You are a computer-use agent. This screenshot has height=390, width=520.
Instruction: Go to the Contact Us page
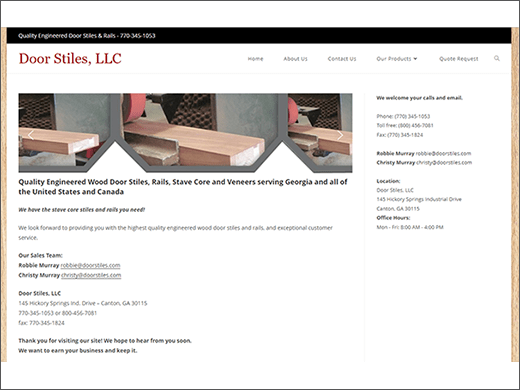tap(342, 59)
